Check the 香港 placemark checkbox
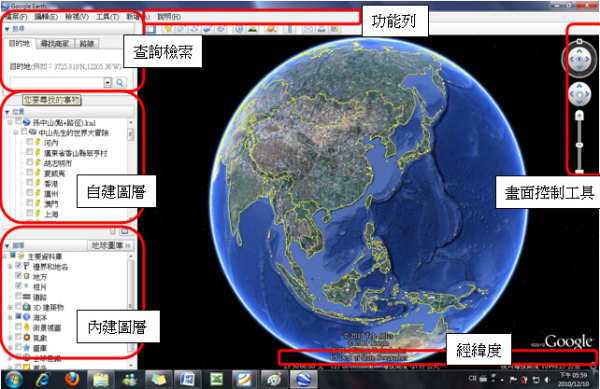 tap(29, 182)
